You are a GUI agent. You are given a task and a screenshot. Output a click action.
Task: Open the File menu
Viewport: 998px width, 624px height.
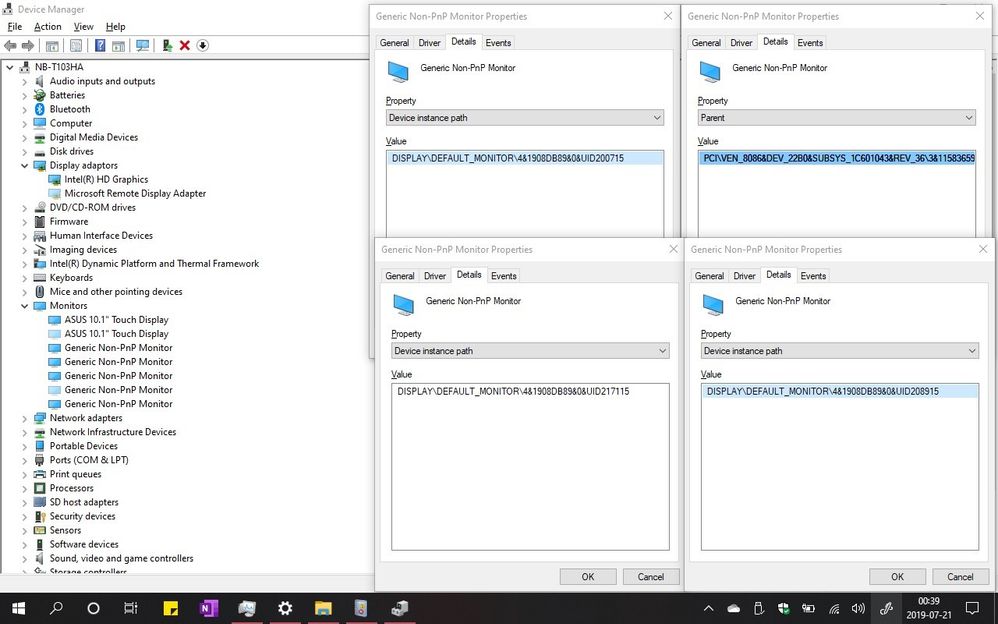(15, 27)
